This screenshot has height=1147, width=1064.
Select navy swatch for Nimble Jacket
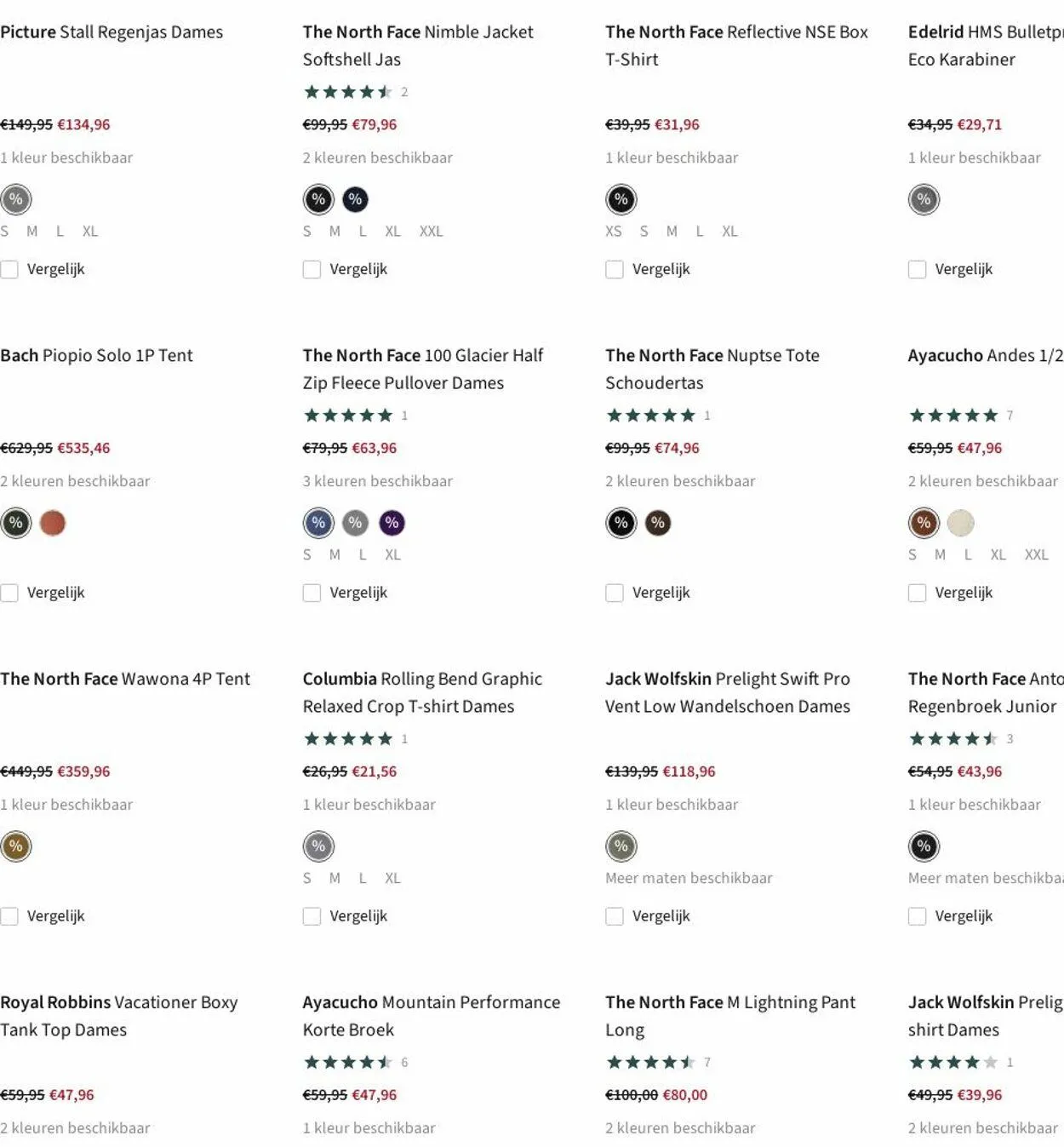point(355,199)
